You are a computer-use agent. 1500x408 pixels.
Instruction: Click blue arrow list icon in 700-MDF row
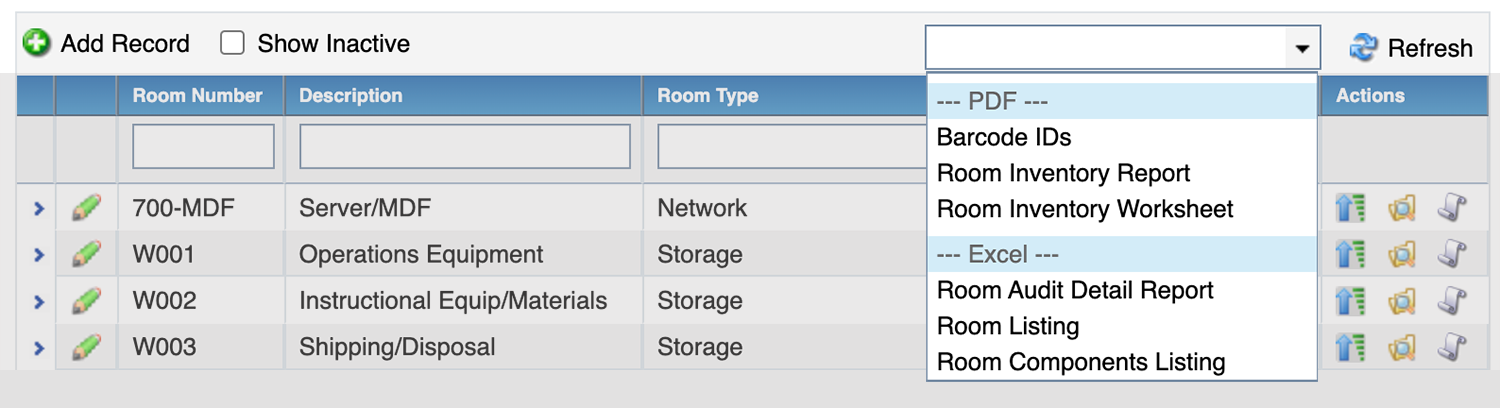coord(1350,208)
